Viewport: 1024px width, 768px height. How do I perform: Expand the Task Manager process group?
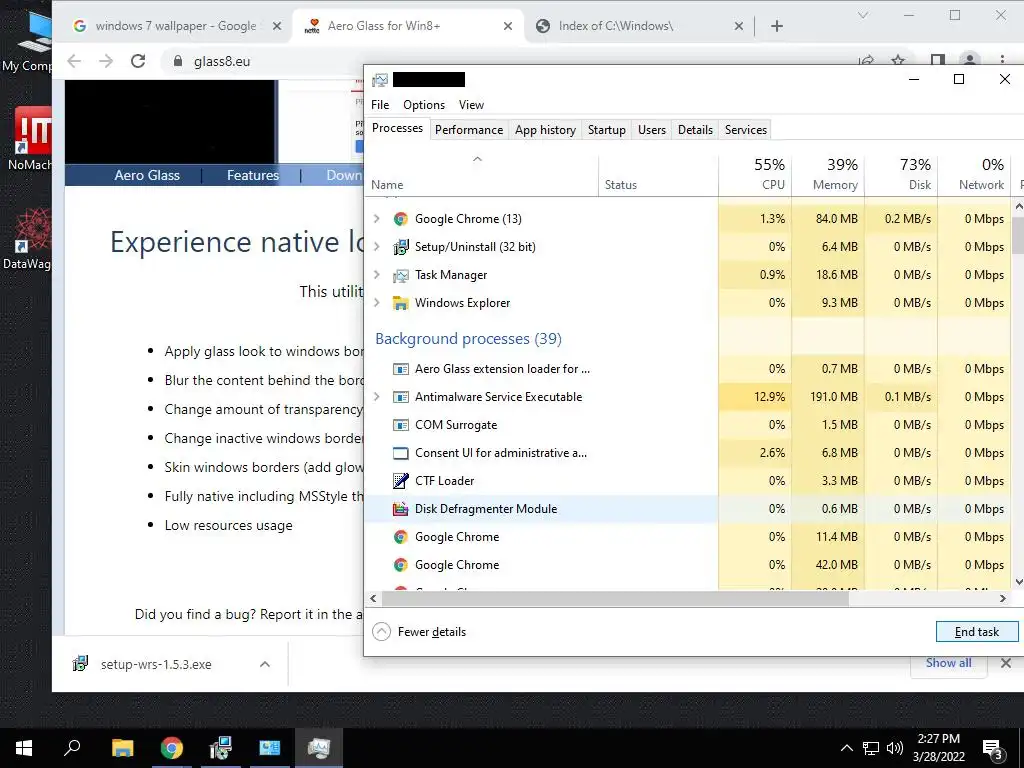click(x=377, y=275)
